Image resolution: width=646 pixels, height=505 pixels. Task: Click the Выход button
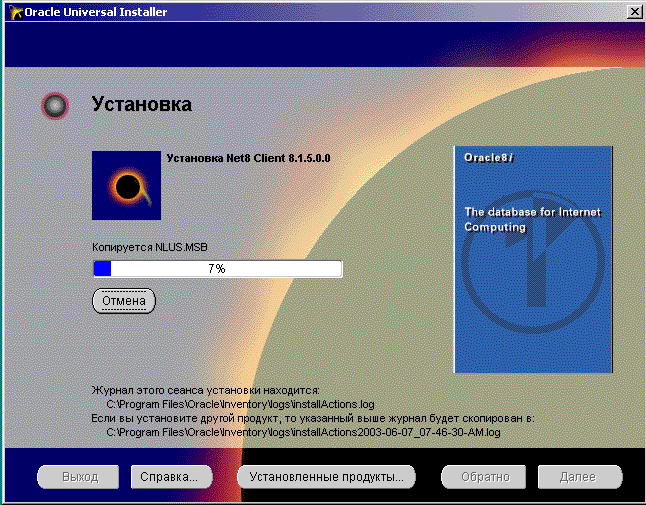[78, 477]
